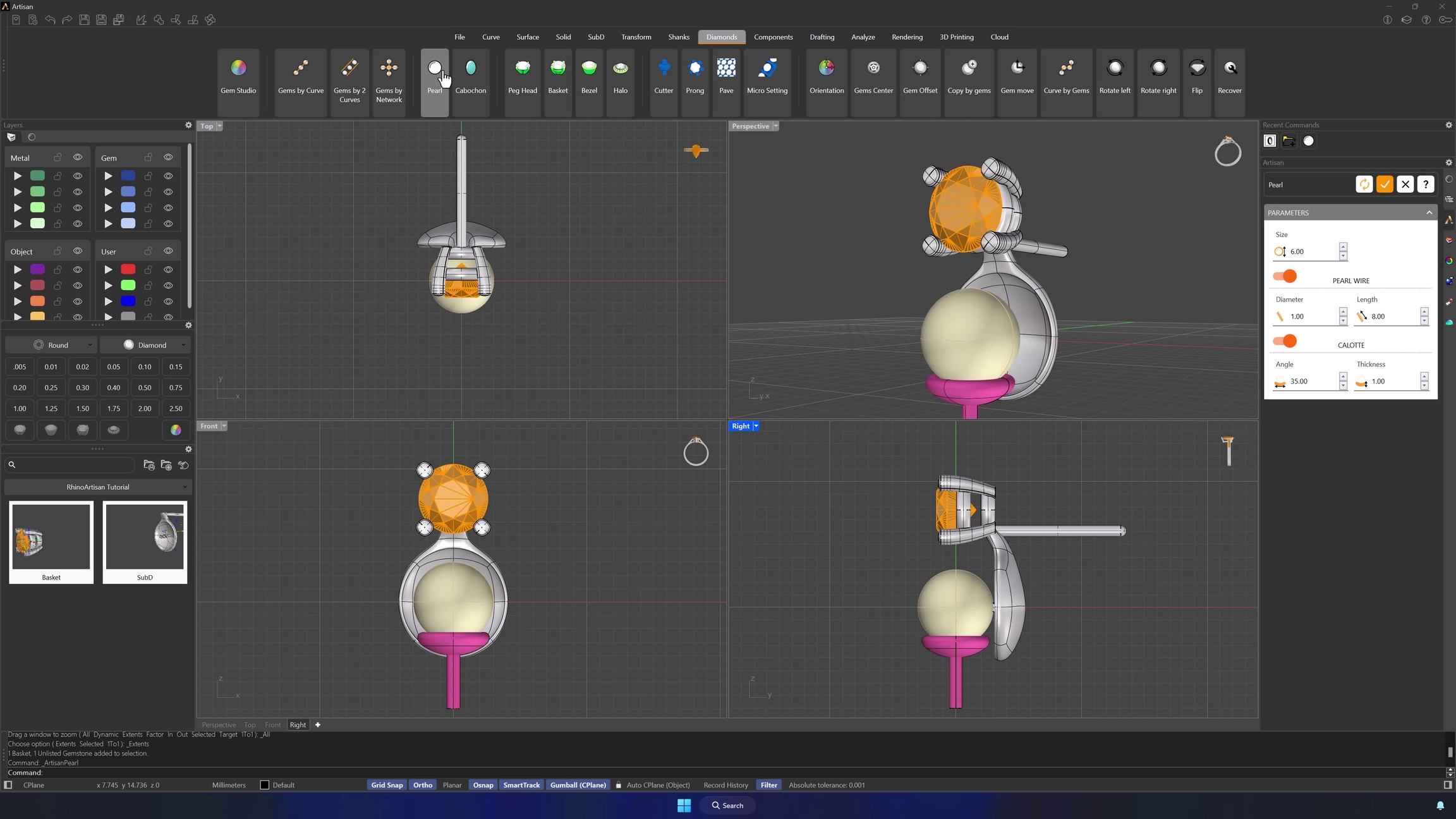
Task: Confirm Pearl with orange checkmark button
Action: point(1385,185)
